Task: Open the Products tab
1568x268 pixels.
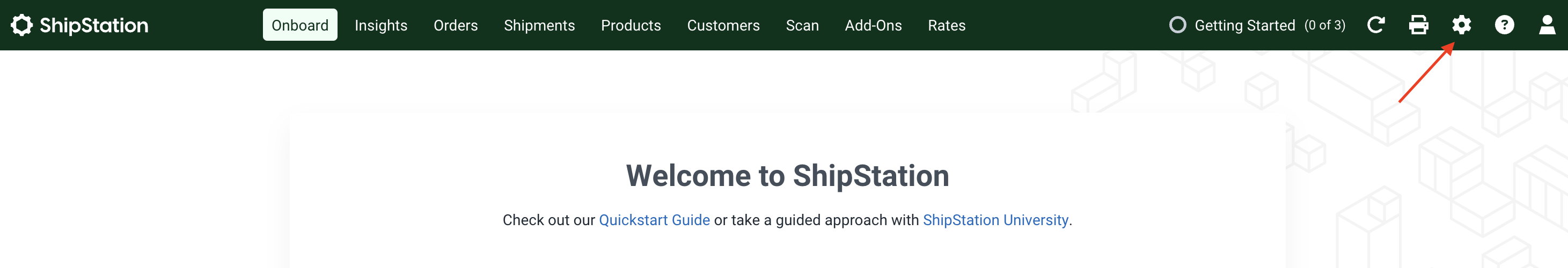Action: [631, 25]
